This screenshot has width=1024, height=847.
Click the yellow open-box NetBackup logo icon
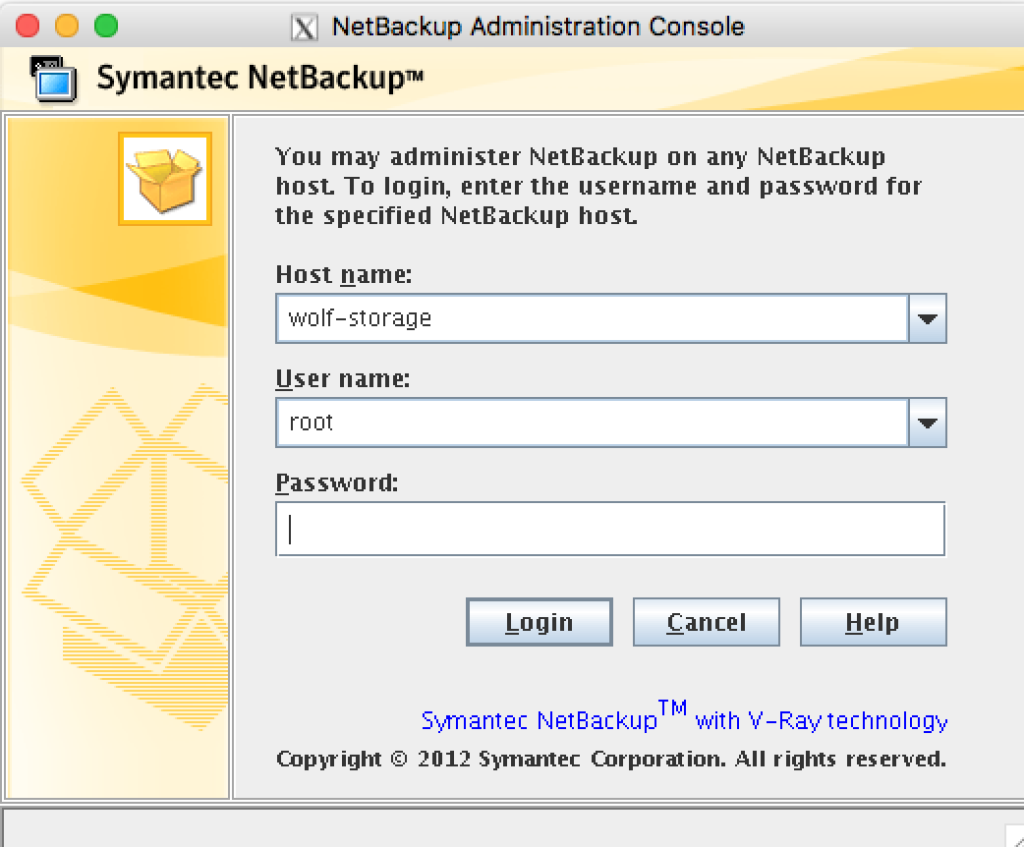pyautogui.click(x=164, y=178)
